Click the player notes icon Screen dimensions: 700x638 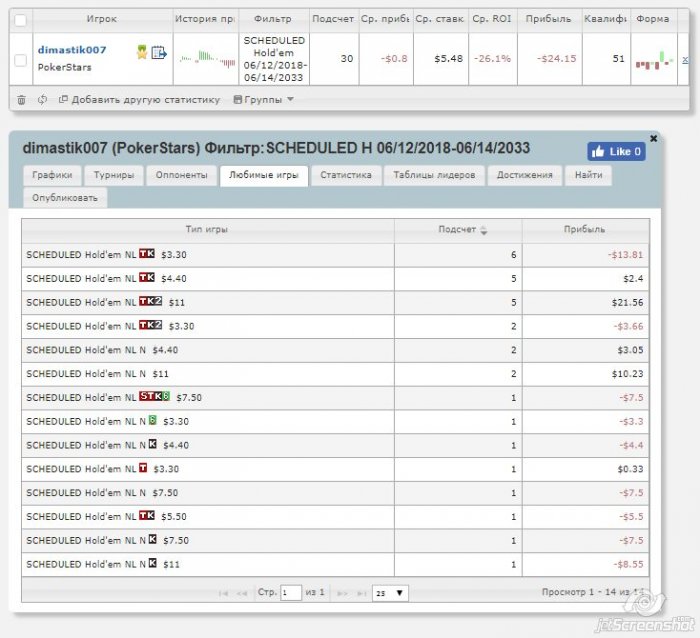click(158, 51)
